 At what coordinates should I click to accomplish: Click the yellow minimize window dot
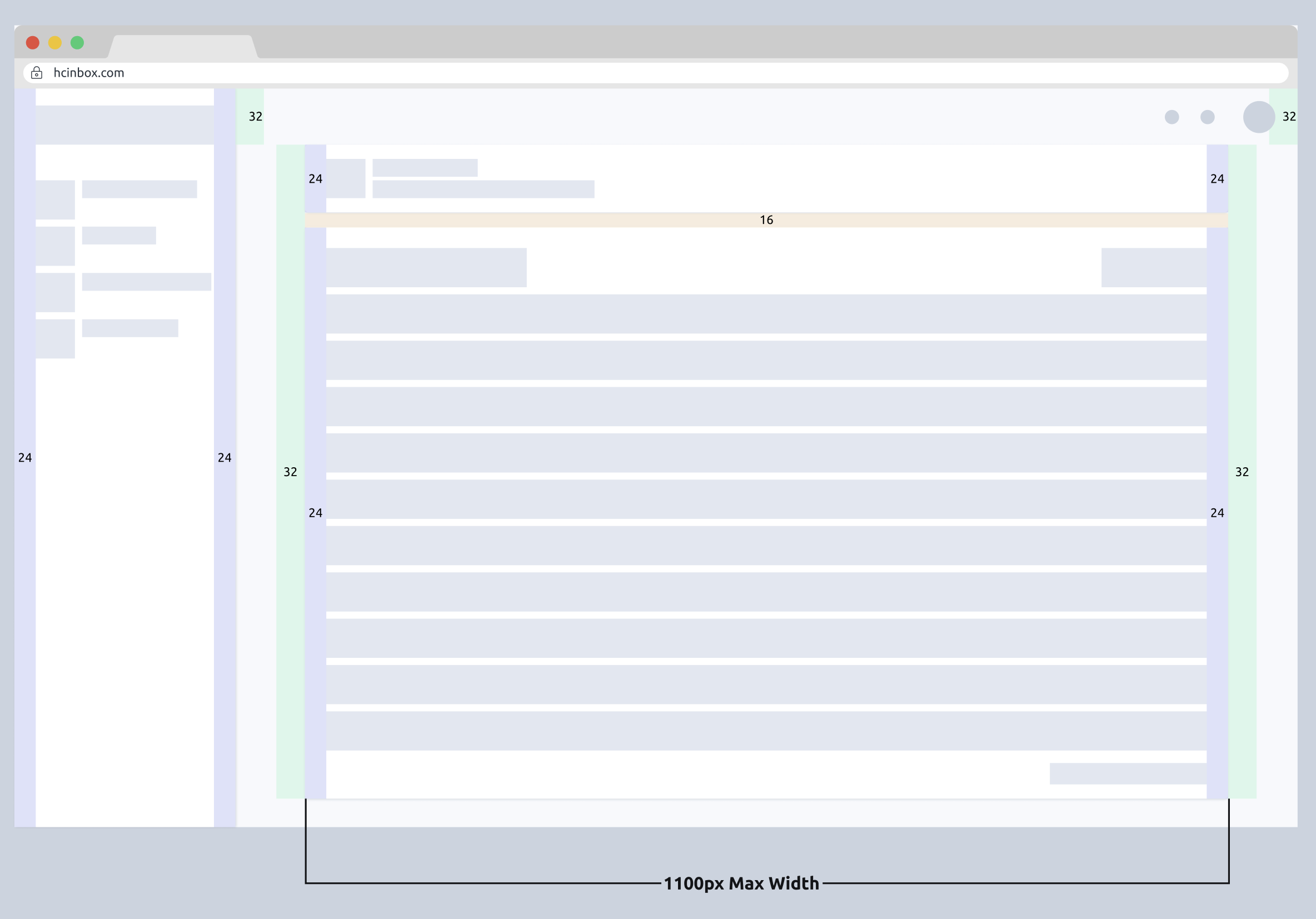[x=55, y=43]
